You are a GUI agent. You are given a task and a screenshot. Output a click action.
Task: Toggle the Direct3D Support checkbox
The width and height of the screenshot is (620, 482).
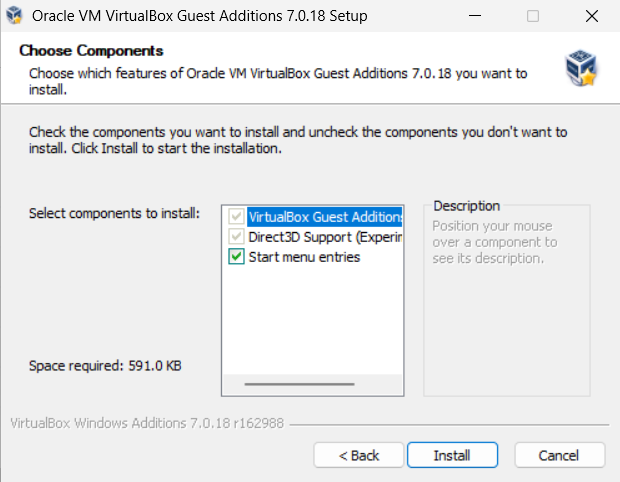[236, 237]
